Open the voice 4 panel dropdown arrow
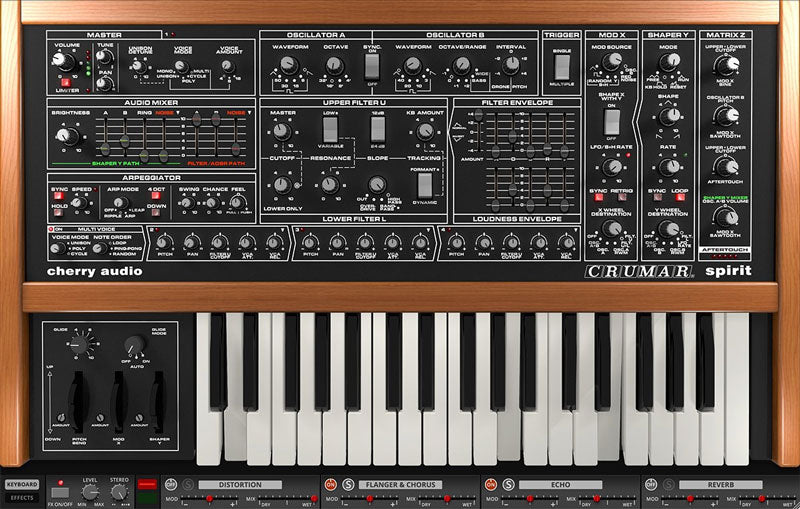 coord(577,230)
